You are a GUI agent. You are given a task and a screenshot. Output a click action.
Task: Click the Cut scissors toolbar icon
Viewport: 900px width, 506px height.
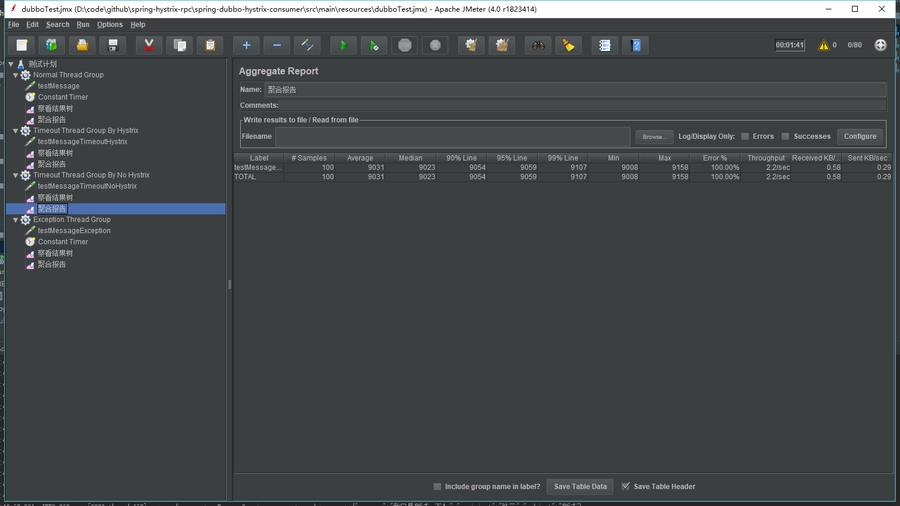pos(149,45)
